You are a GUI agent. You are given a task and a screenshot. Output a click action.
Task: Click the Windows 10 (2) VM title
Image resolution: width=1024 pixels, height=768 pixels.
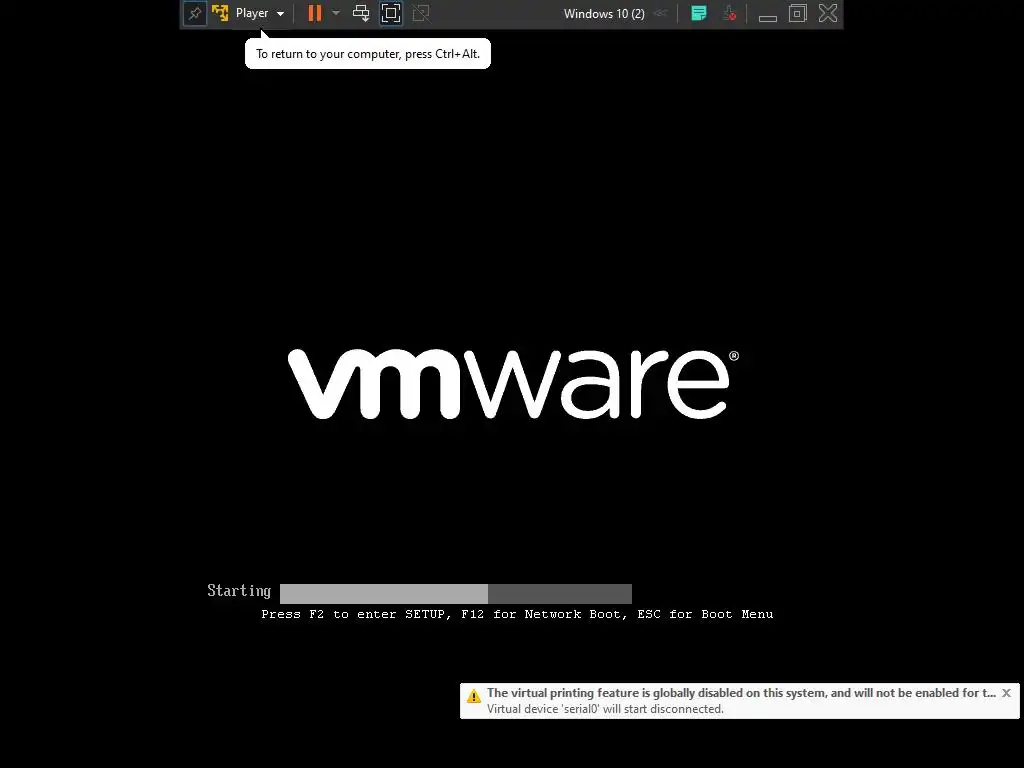(x=604, y=14)
